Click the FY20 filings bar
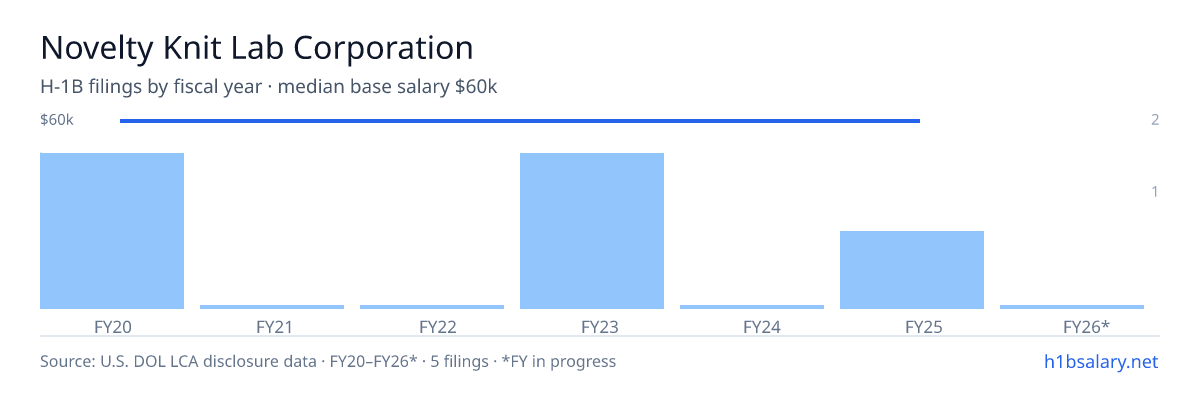Image resolution: width=1200 pixels, height=400 pixels. point(112,231)
